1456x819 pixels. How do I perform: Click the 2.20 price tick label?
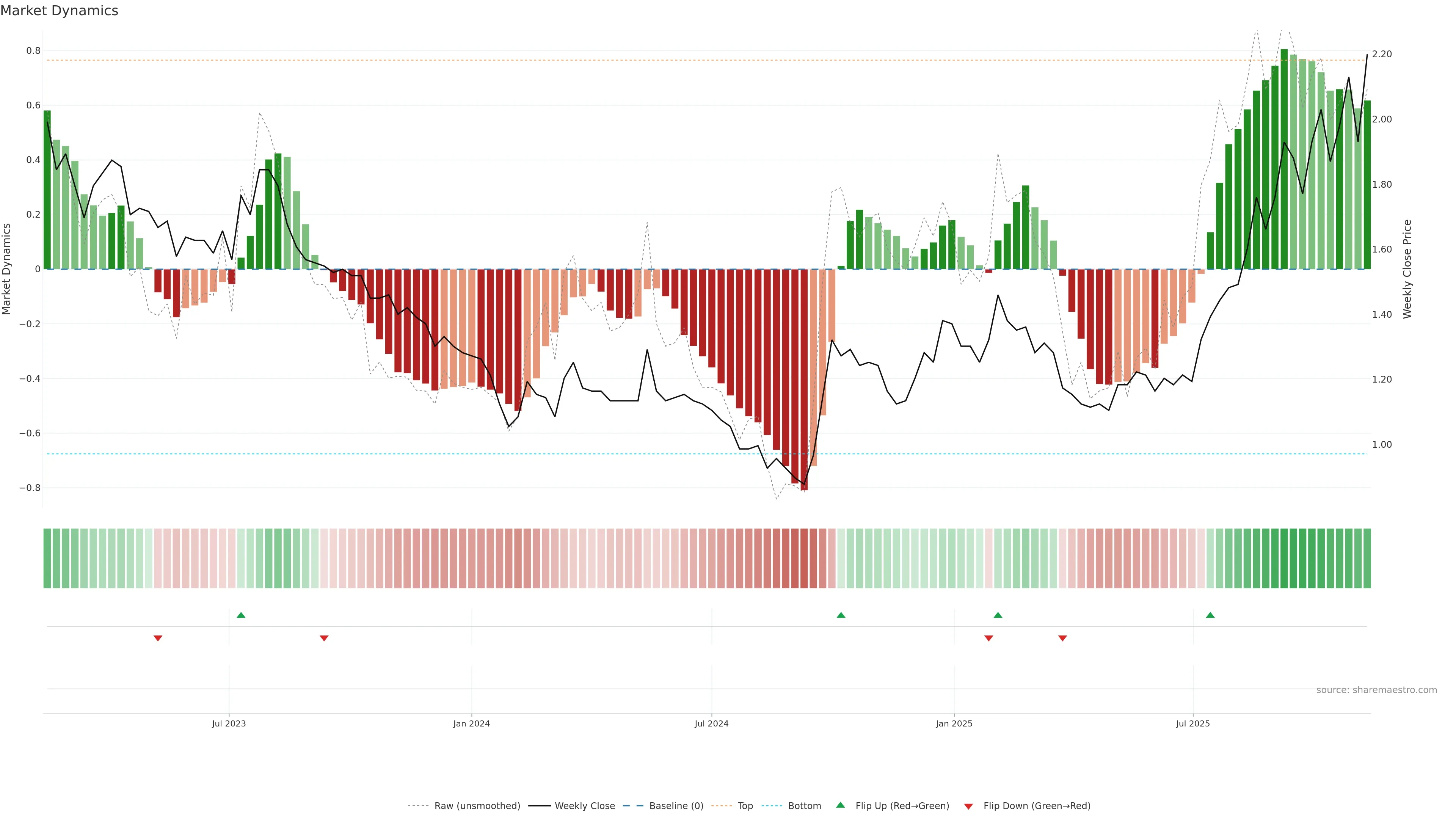pyautogui.click(x=1381, y=54)
